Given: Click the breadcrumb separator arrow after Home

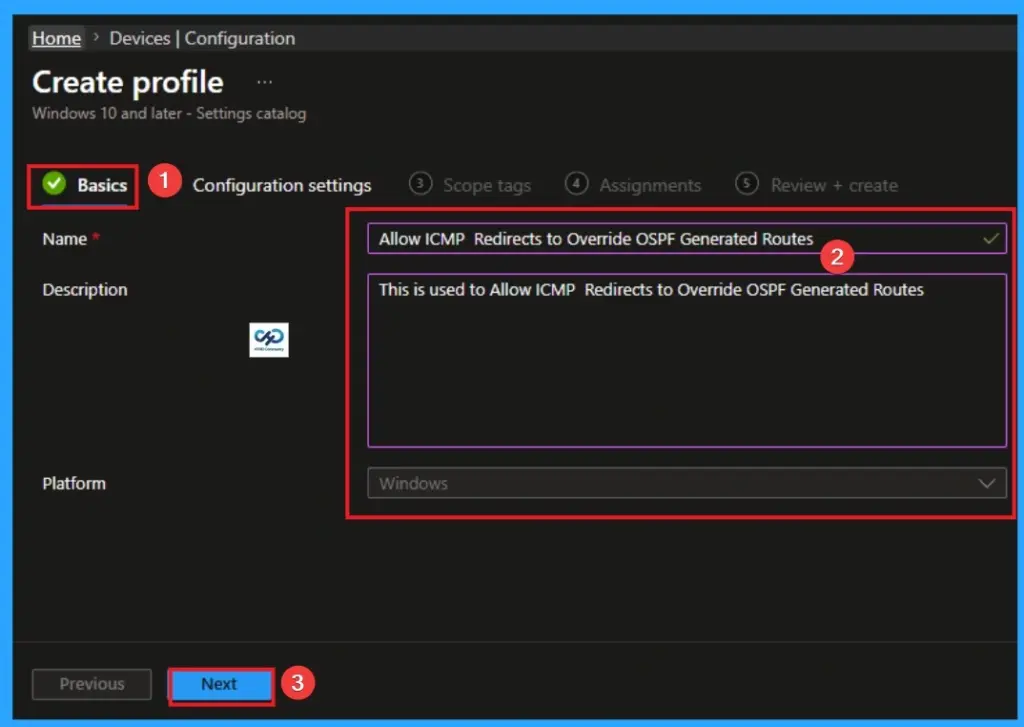Looking at the screenshot, I should tap(95, 38).
